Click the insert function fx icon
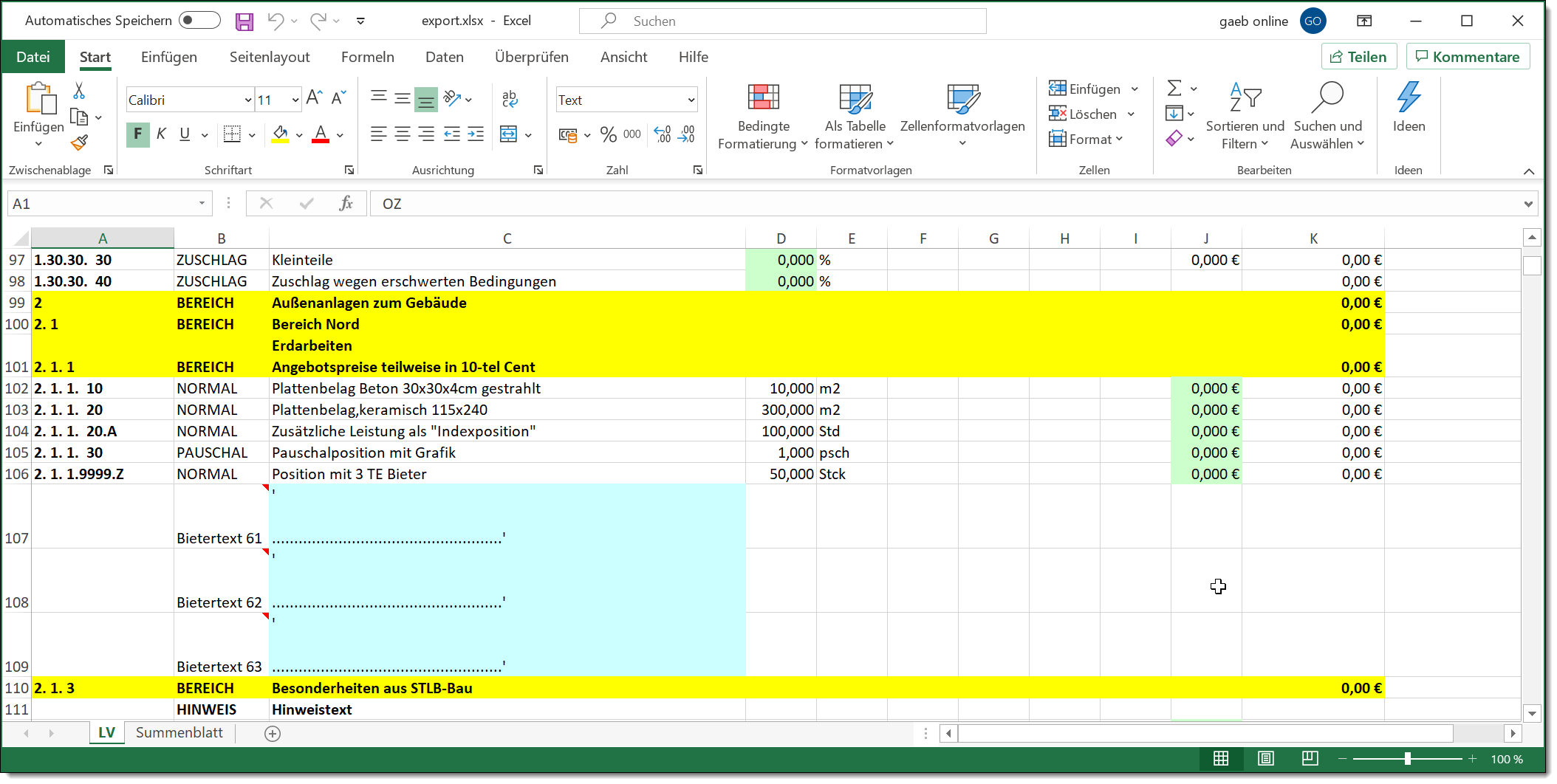 pos(346,204)
